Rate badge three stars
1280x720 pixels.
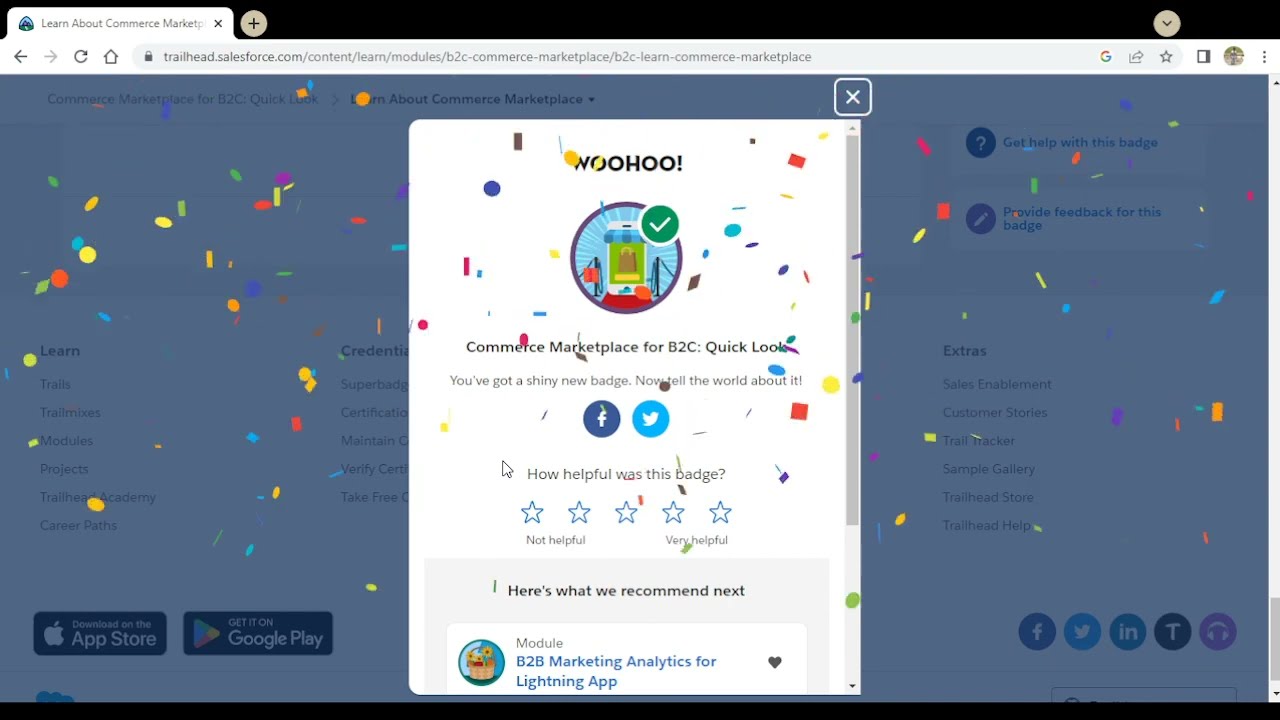tap(626, 513)
